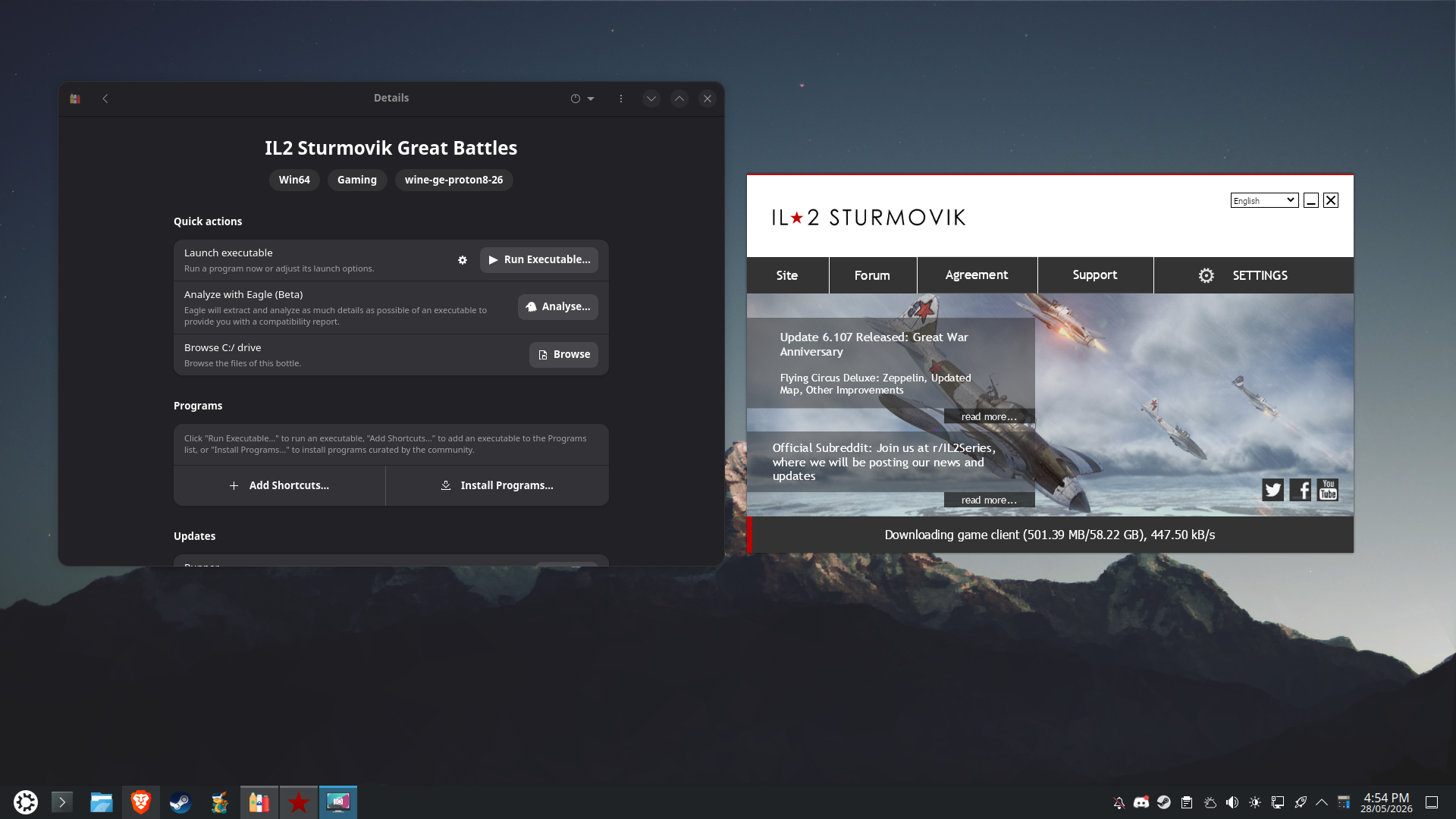Click the terminal arrow icon in taskbar

[x=62, y=802]
